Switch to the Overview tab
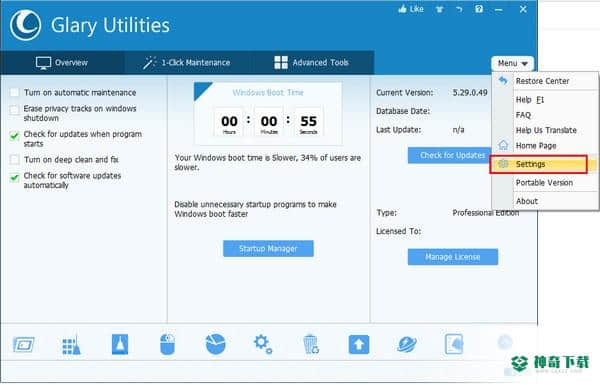Viewport: 600px width, 385px height. point(62,62)
